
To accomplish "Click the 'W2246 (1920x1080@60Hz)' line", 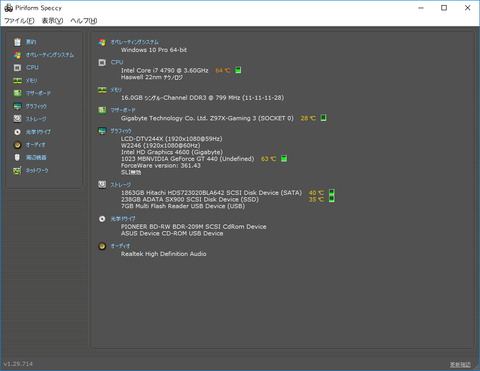I will tap(160, 145).
